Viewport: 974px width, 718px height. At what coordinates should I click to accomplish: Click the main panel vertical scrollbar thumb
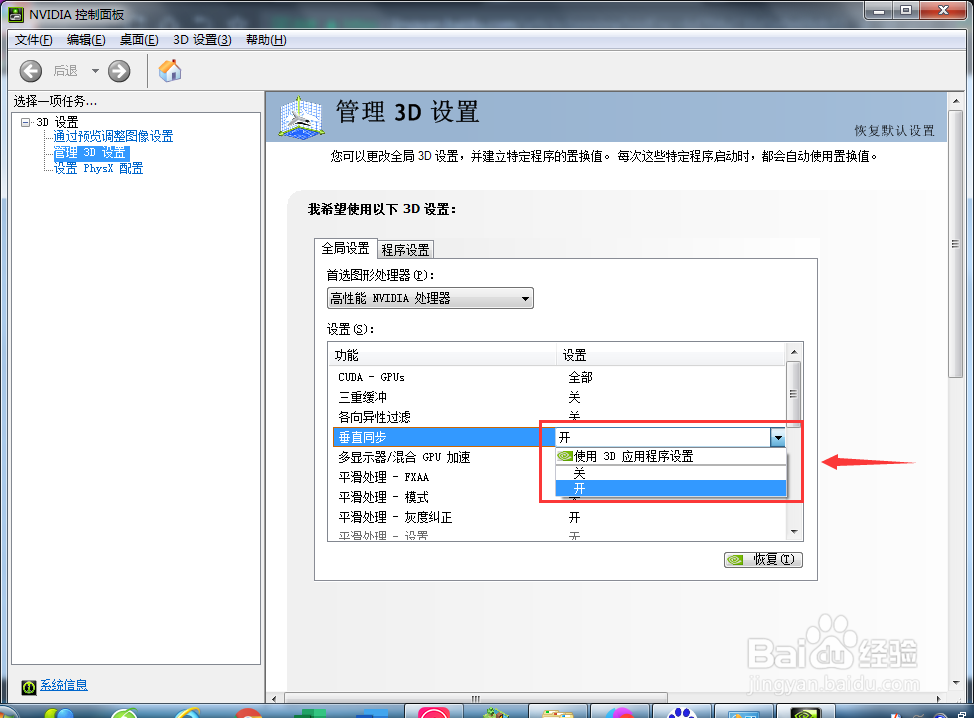click(955, 244)
